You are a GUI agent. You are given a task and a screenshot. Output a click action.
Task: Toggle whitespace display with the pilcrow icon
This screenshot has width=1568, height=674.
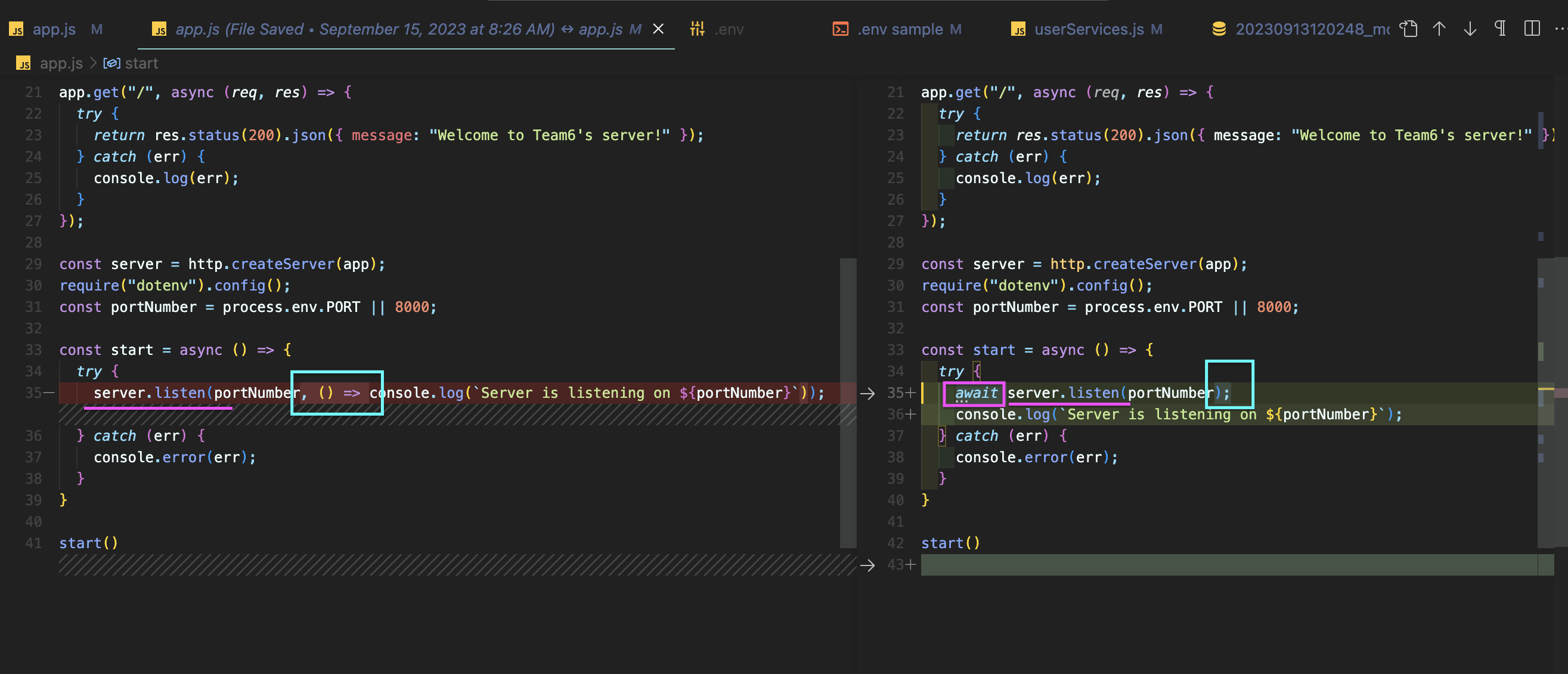point(1501,29)
